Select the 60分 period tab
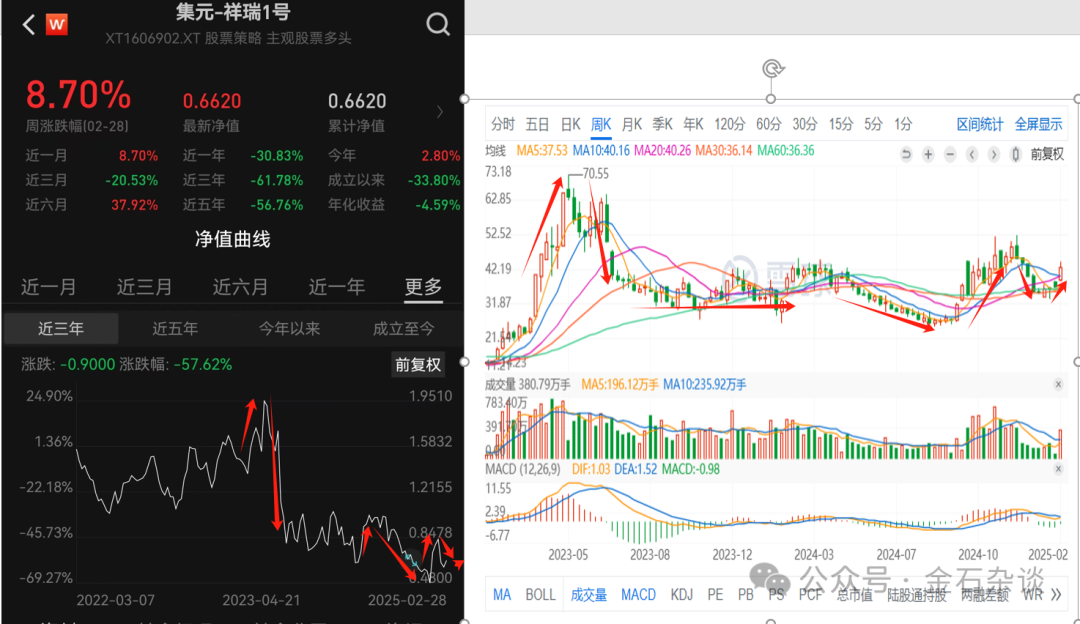 click(x=769, y=124)
